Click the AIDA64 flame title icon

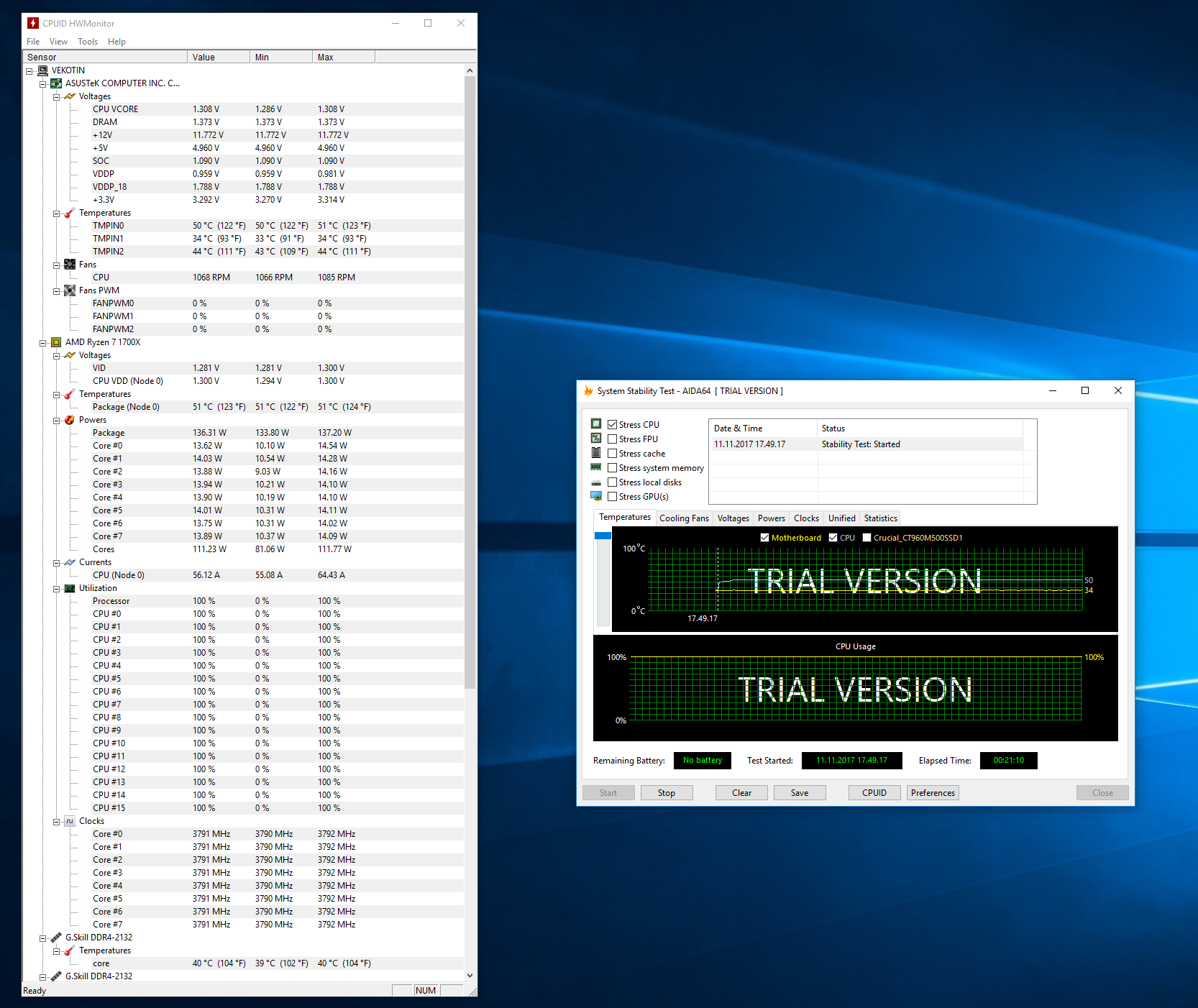588,391
